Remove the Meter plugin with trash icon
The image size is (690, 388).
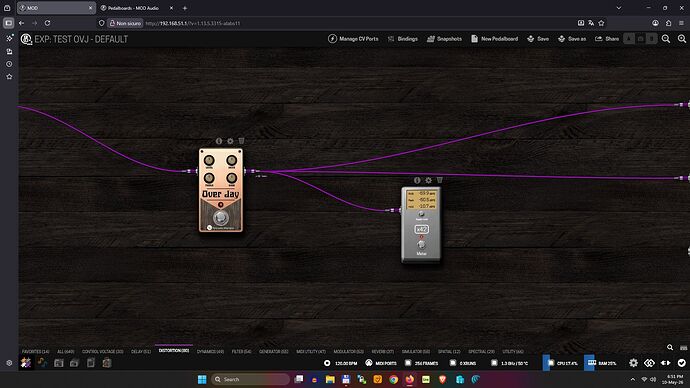coord(439,180)
